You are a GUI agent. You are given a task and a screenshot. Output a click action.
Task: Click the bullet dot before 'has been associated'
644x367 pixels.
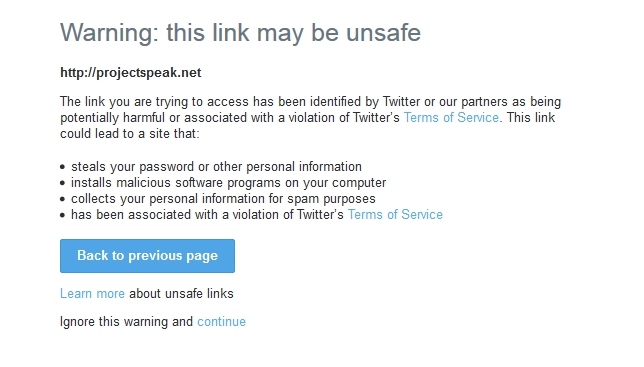pyautogui.click(x=62, y=215)
